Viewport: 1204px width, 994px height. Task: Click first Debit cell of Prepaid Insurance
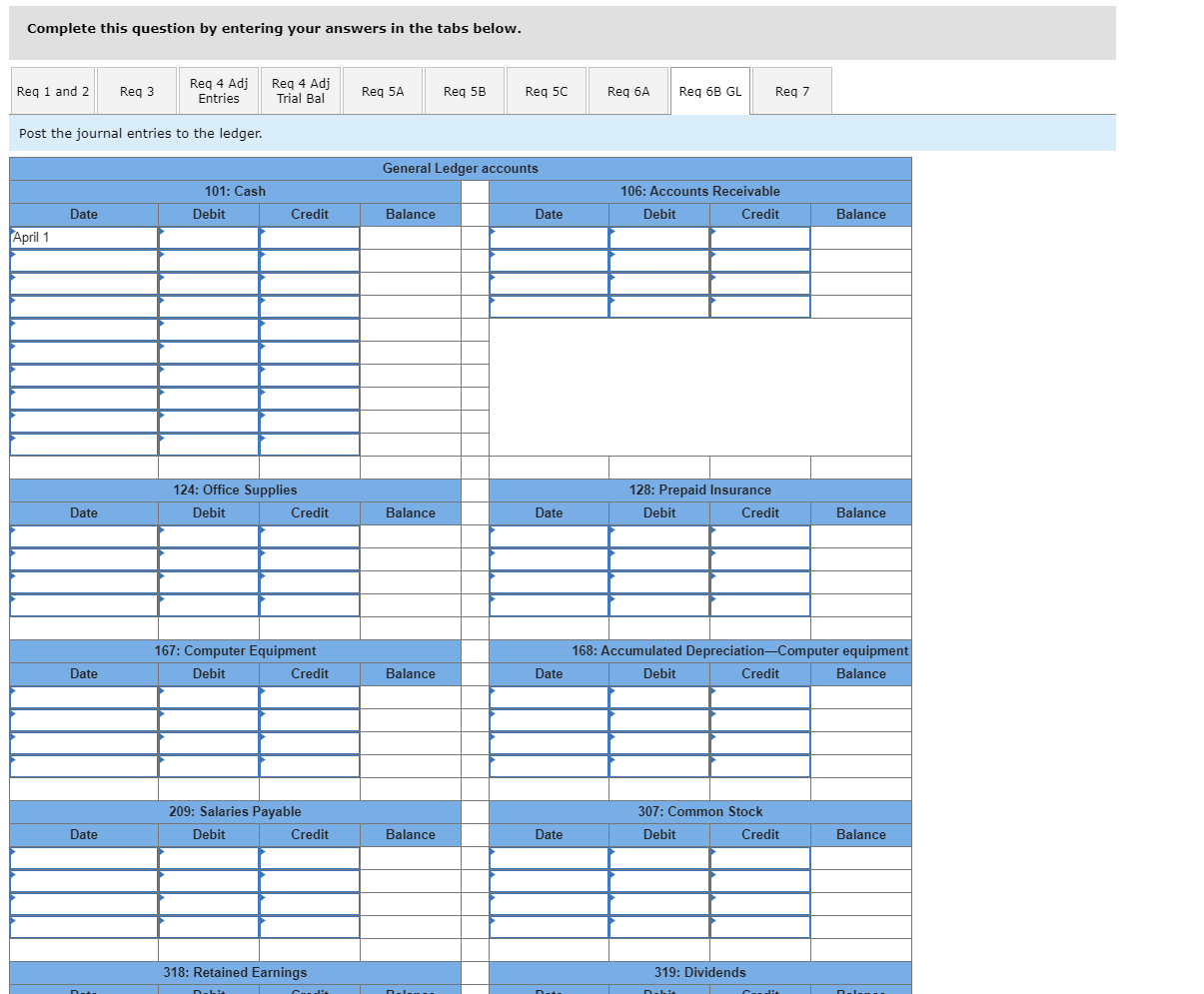coord(659,536)
